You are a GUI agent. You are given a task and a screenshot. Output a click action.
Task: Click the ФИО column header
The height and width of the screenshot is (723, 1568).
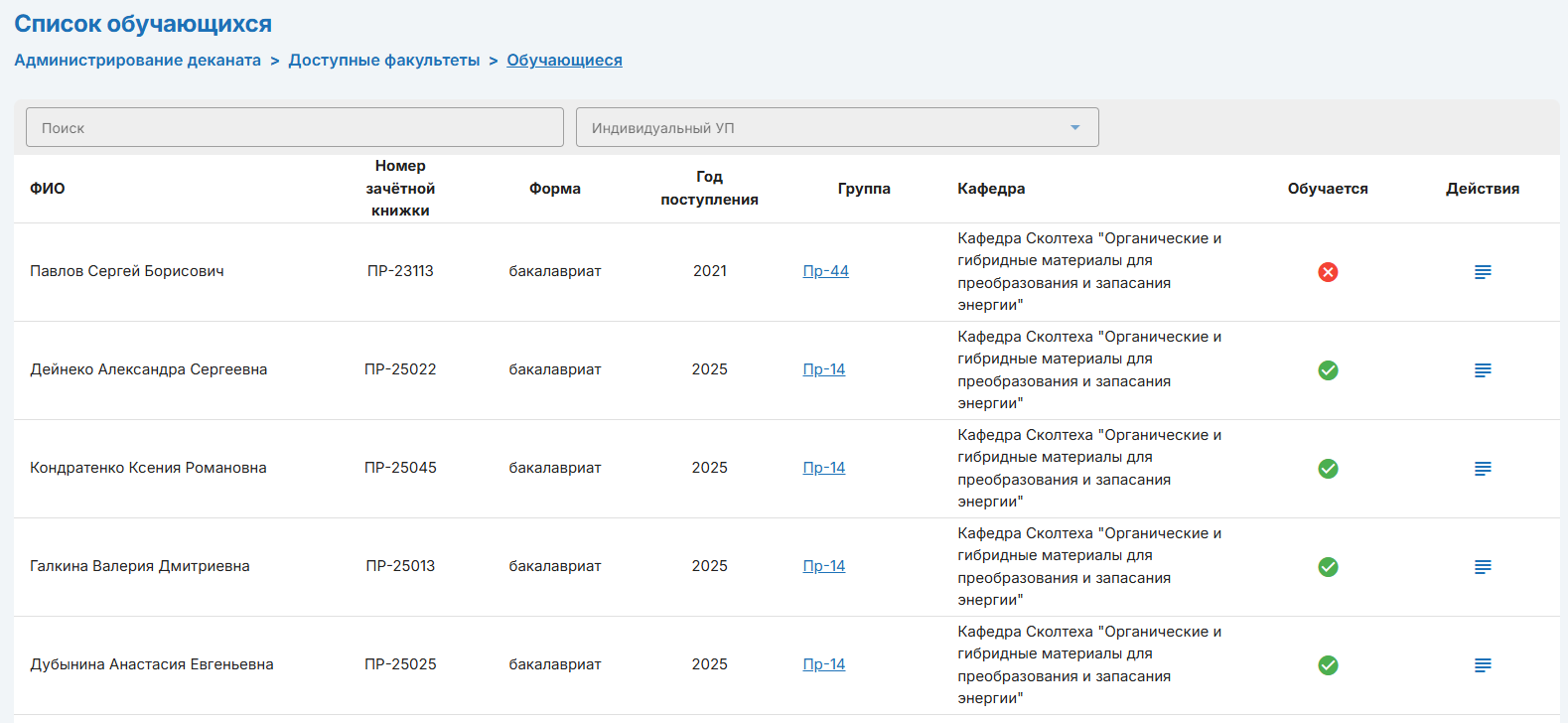tap(48, 189)
